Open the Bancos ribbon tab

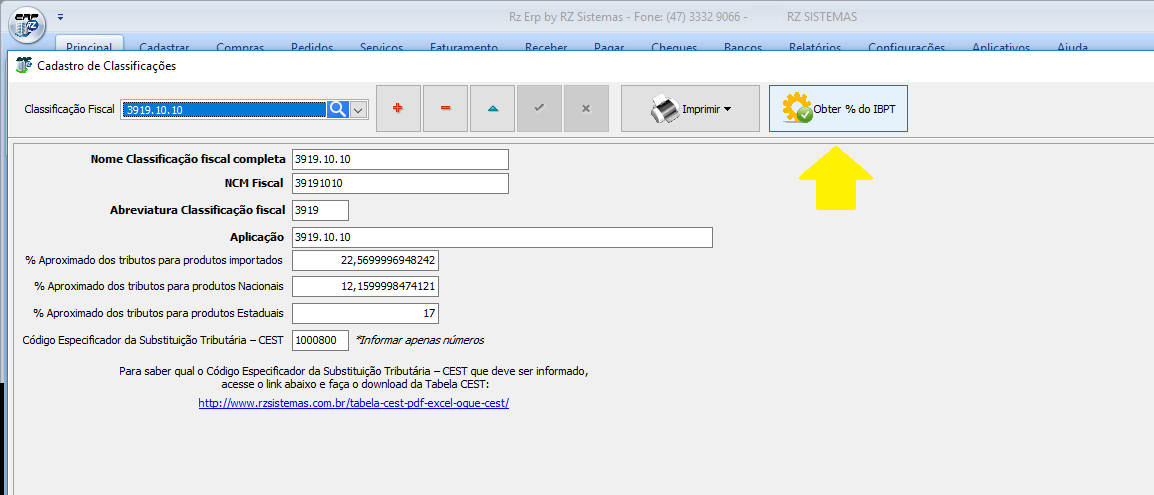click(x=742, y=47)
